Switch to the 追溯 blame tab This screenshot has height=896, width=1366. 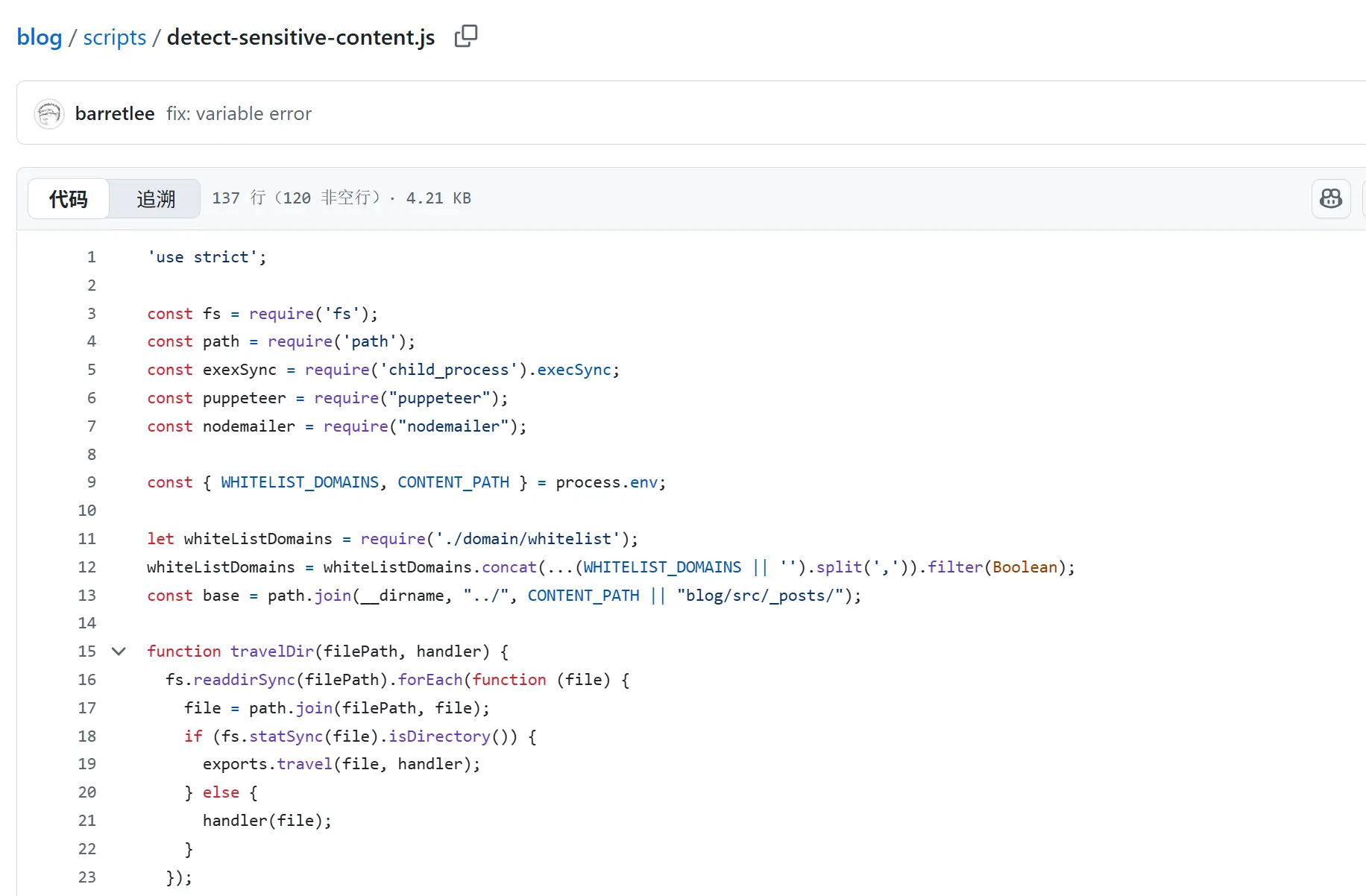click(x=155, y=199)
